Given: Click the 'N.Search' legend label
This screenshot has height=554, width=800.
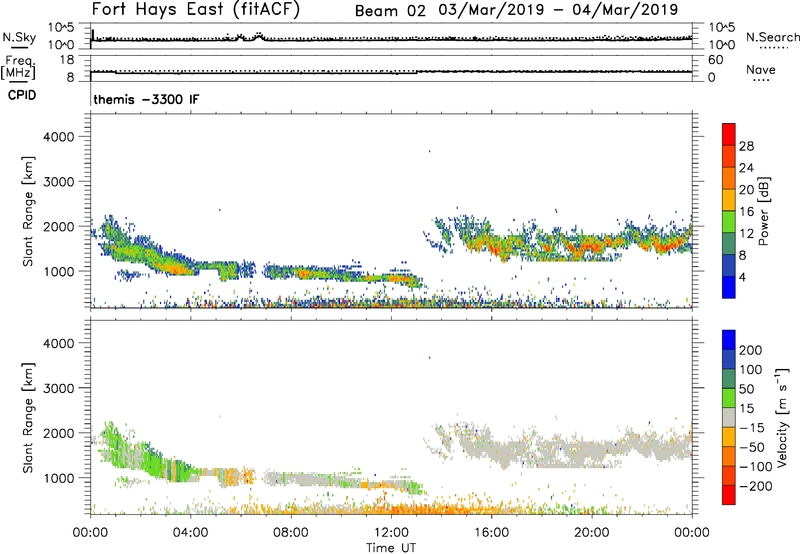Looking at the screenshot, I should (772, 37).
